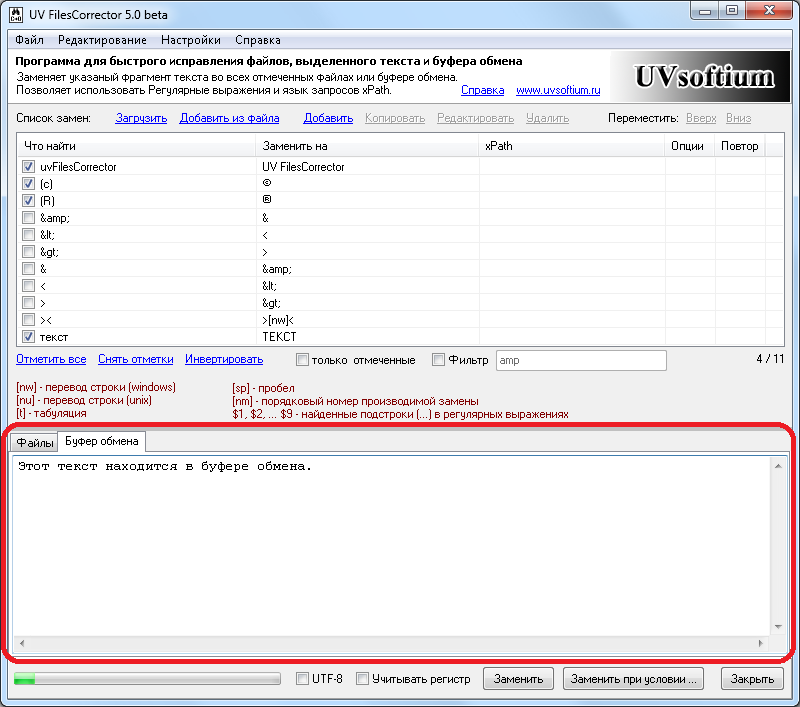Image resolution: width=800 pixels, height=707 pixels.
Task: Minimize the UV FilesCorrector window
Action: click(x=705, y=11)
